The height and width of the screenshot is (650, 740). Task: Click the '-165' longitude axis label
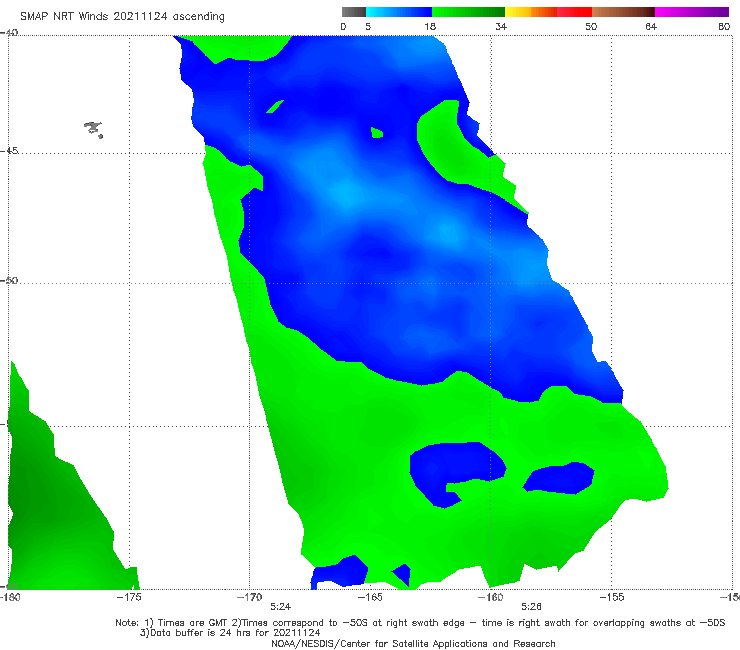pos(370,597)
